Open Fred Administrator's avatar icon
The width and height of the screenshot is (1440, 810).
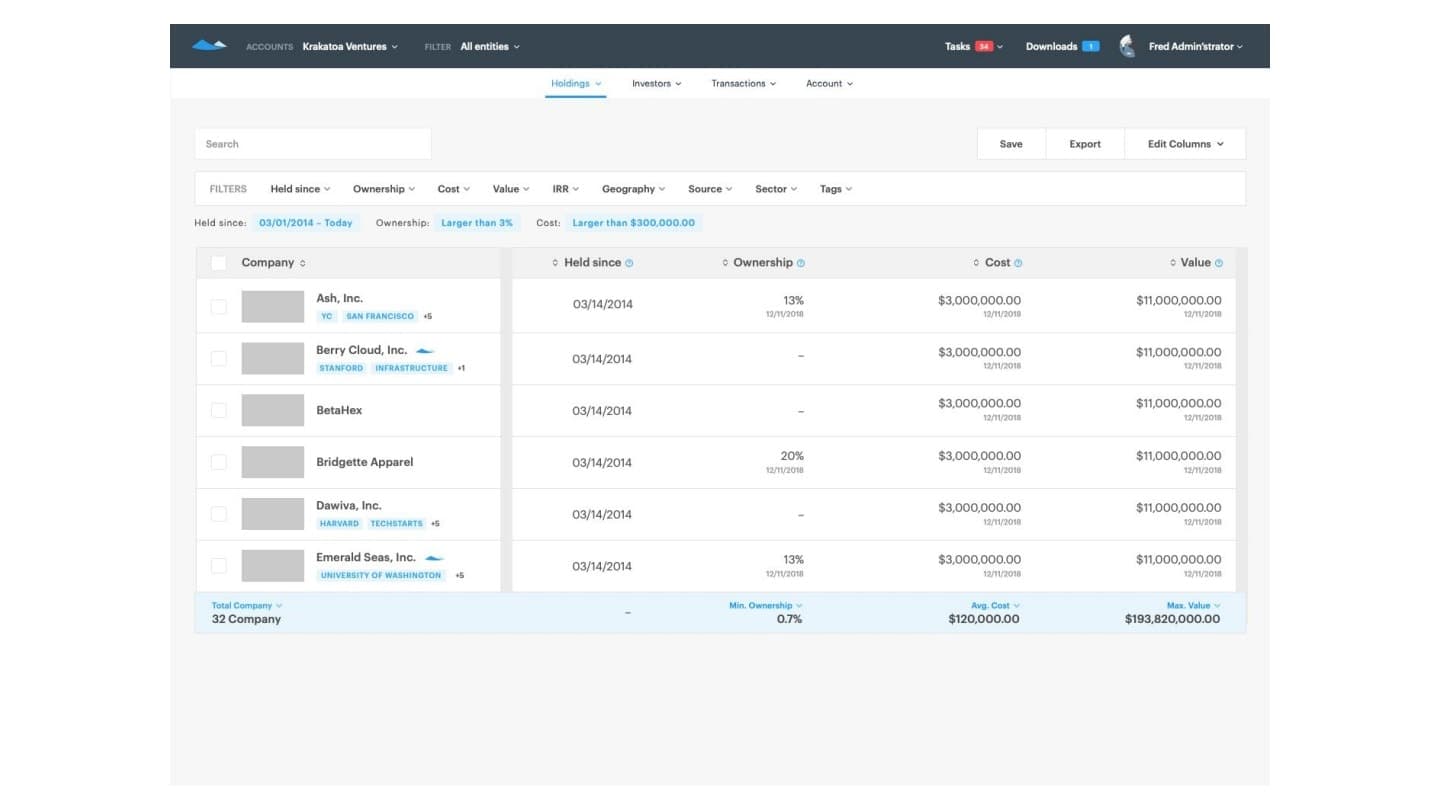[x=1127, y=46]
